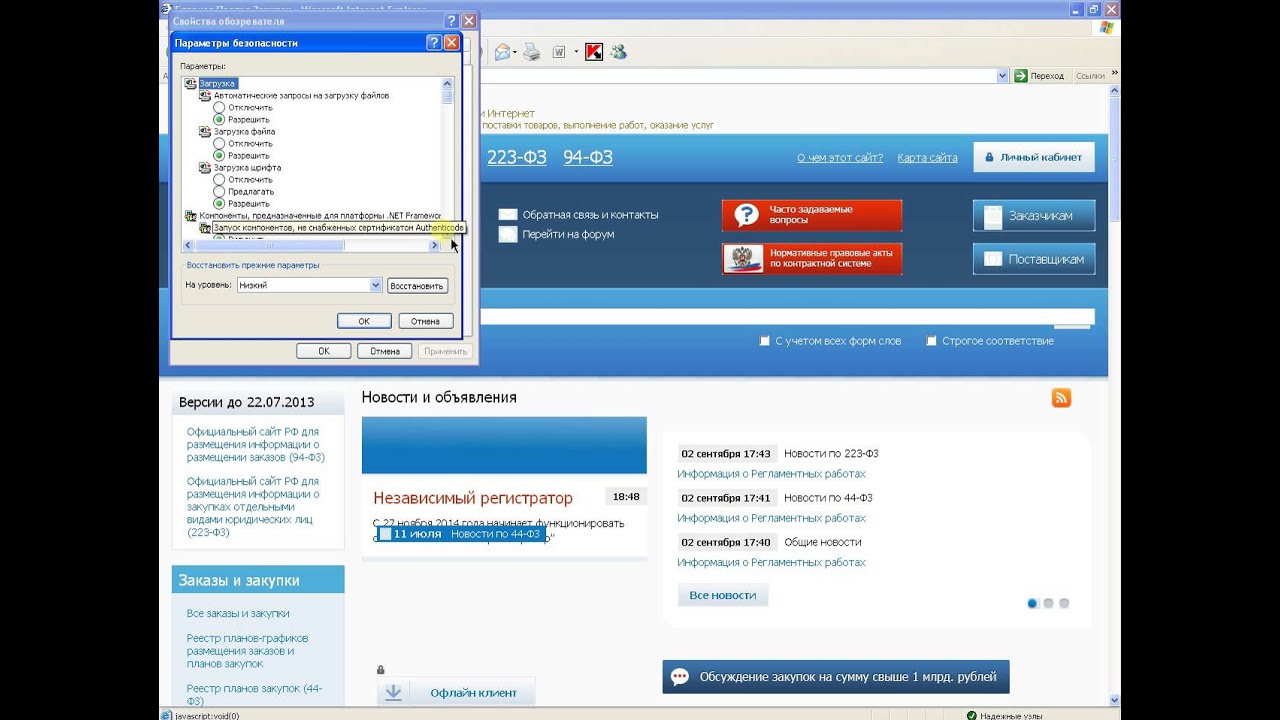Open Все заказы и закупки sidebar item
This screenshot has width=1280, height=720.
[238, 613]
